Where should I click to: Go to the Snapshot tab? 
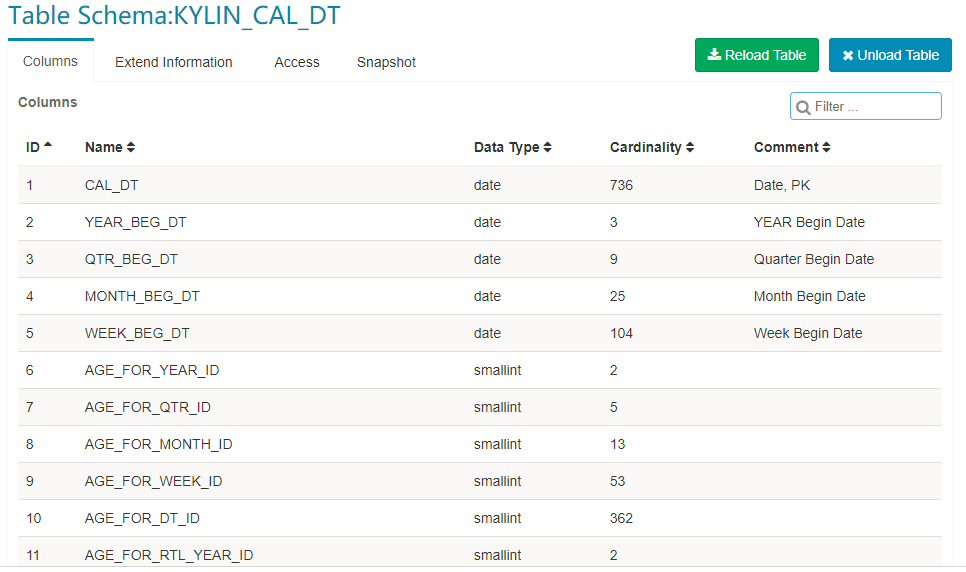point(386,62)
